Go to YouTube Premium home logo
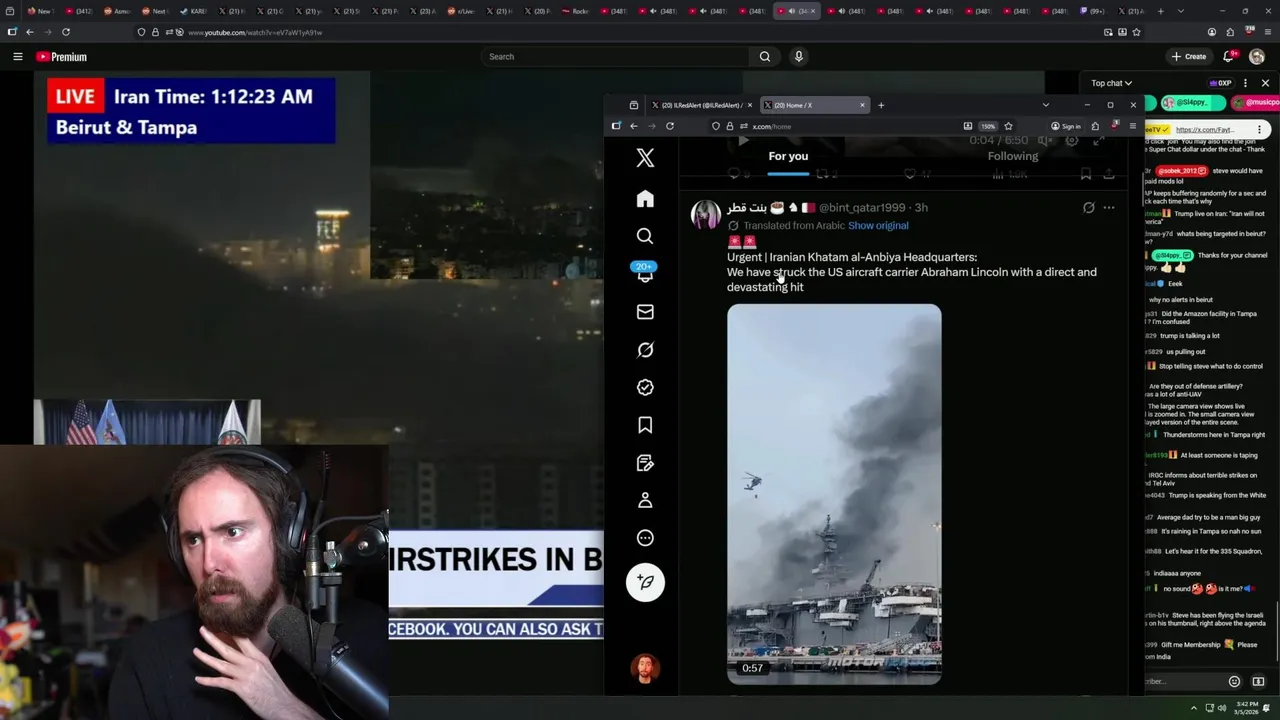This screenshot has height=720, width=1280. tap(61, 57)
